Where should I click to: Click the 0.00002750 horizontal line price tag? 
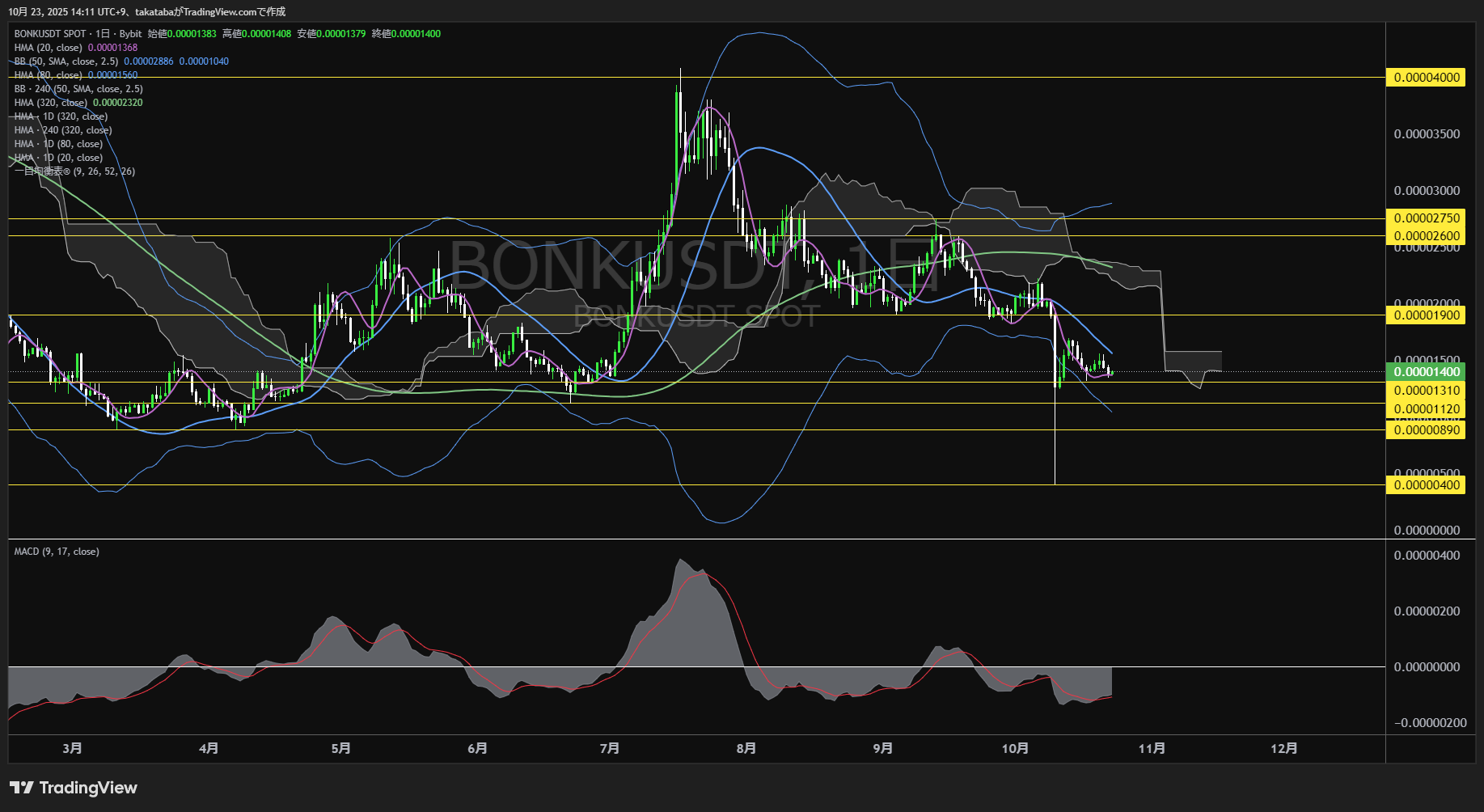coord(1427,218)
